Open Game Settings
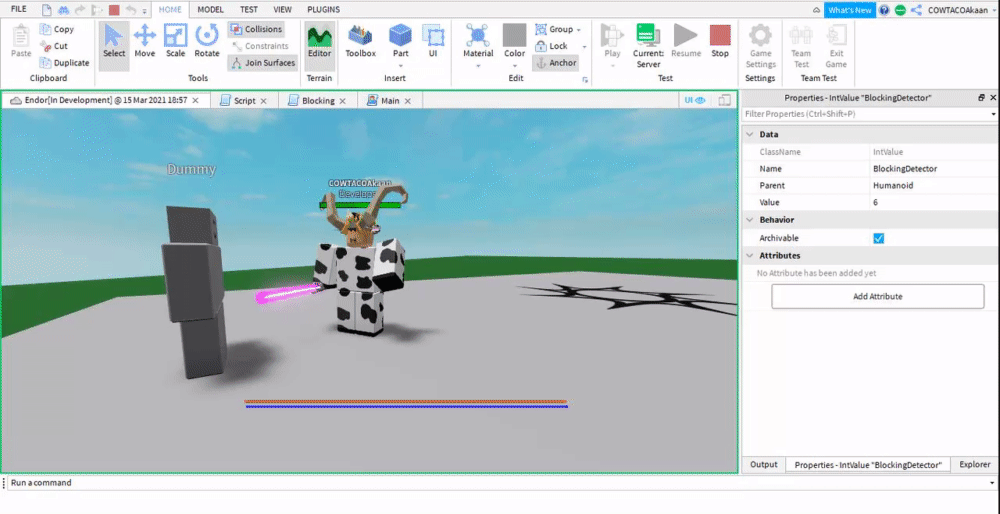Image resolution: width=1000 pixels, height=514 pixels. click(760, 45)
